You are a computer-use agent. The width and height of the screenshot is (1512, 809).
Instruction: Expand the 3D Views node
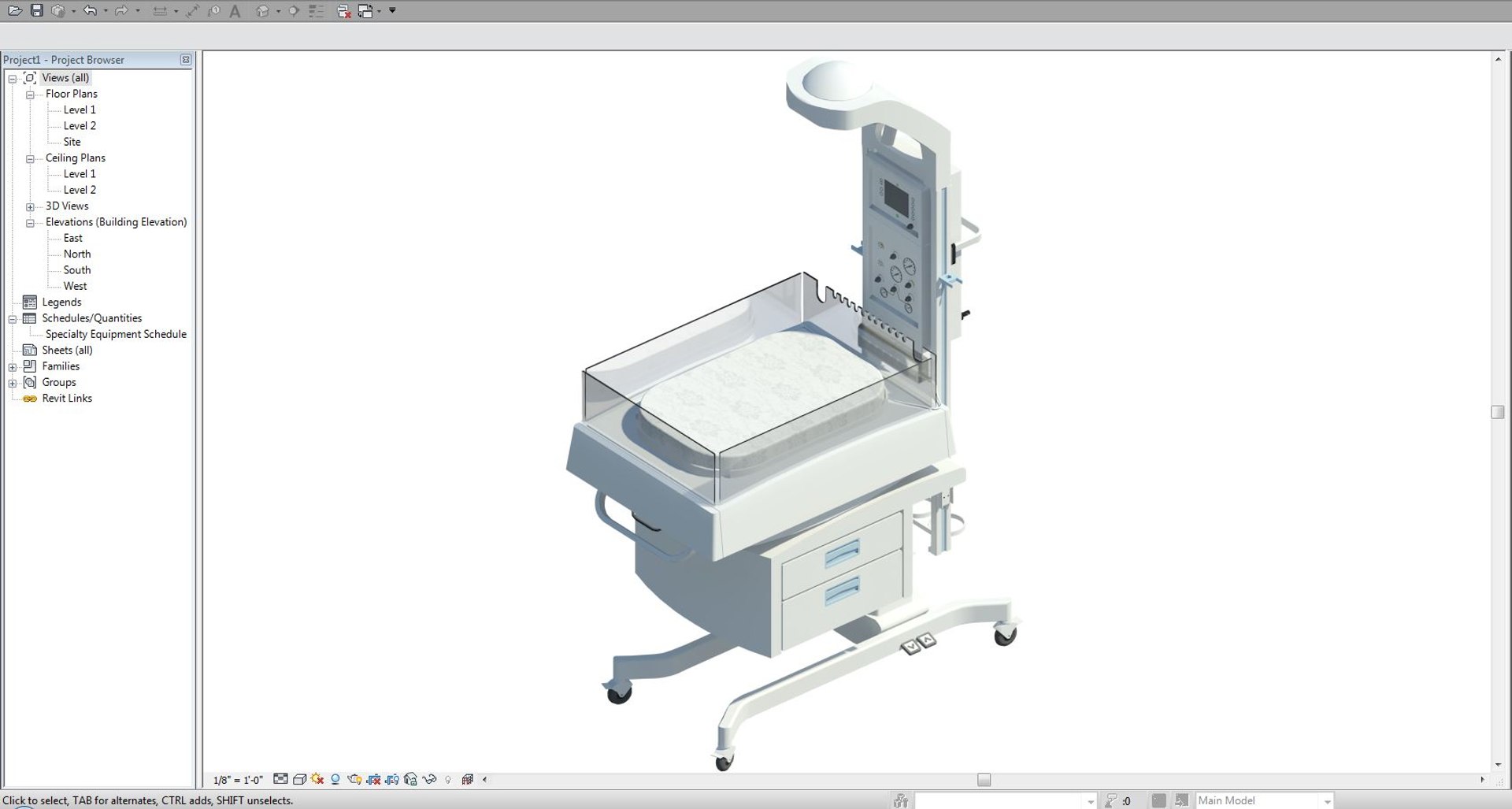[30, 206]
